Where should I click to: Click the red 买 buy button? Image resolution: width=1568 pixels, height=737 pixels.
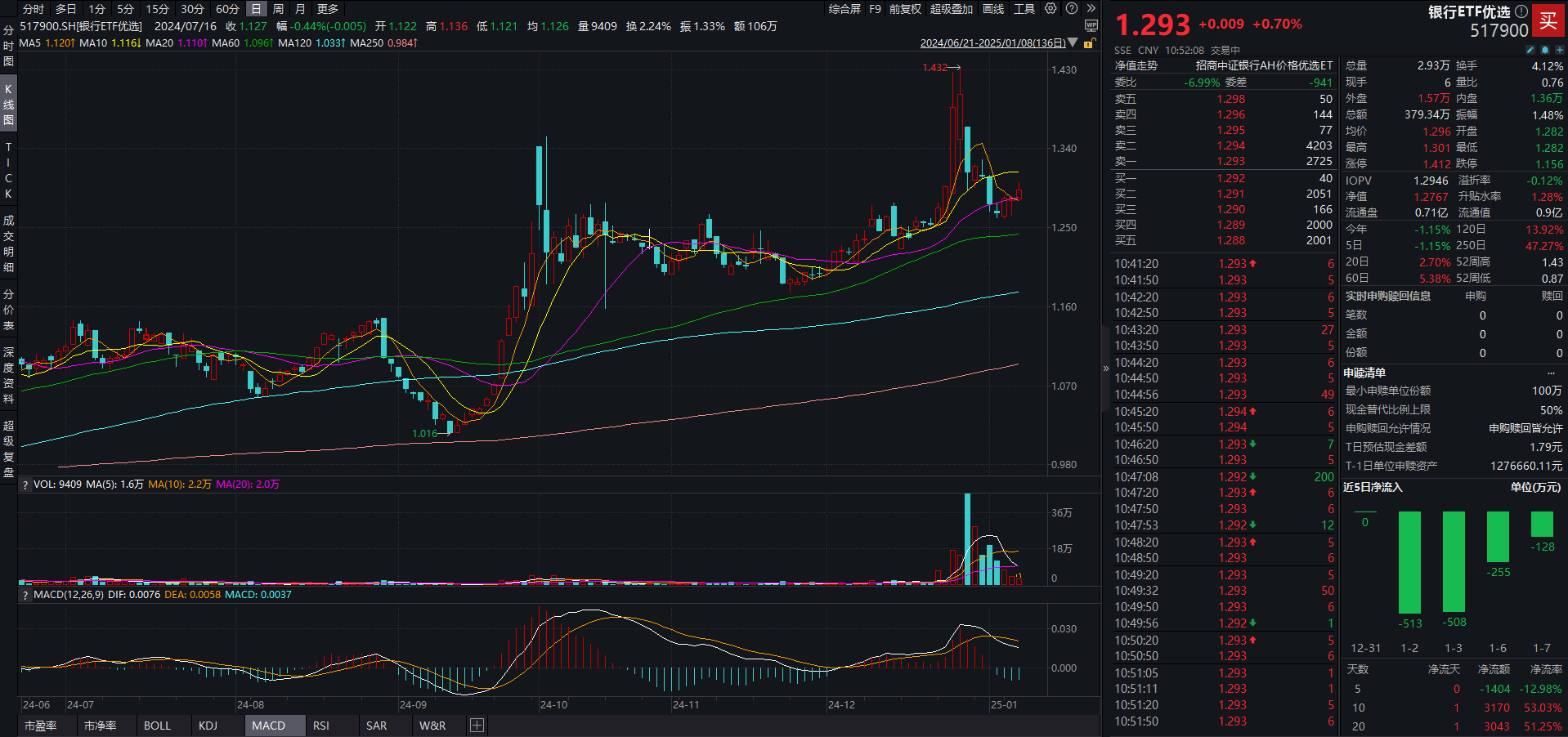click(1548, 21)
